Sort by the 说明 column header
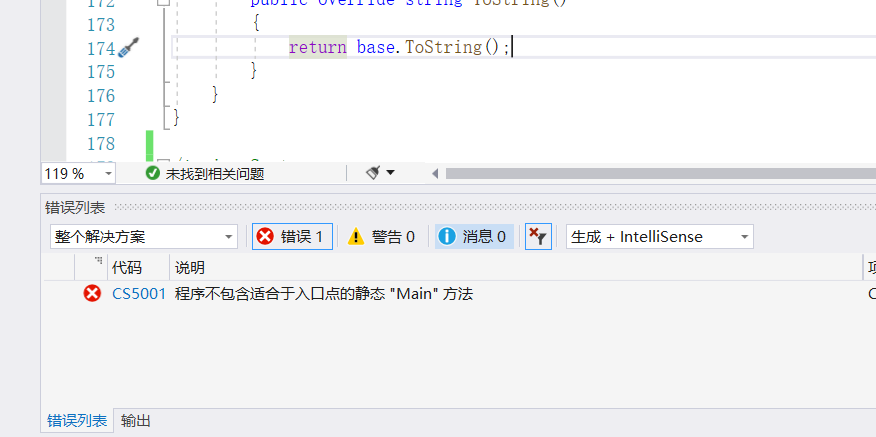 pyautogui.click(x=516, y=268)
